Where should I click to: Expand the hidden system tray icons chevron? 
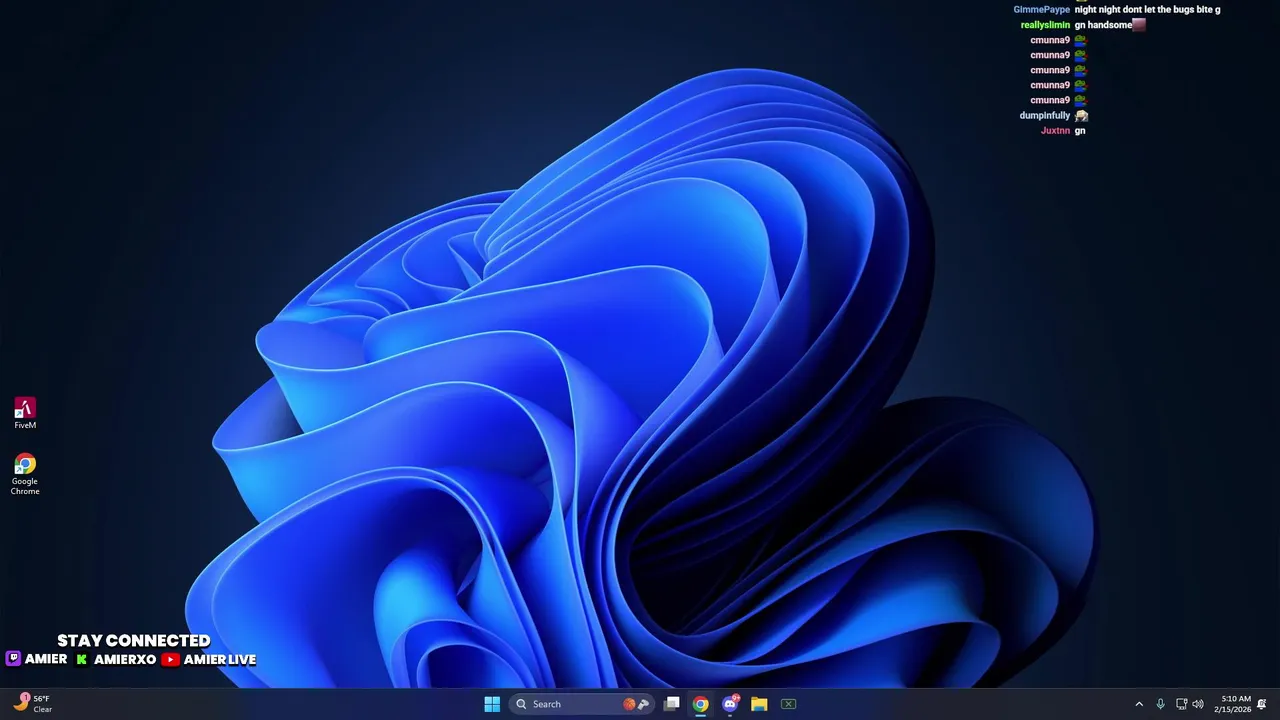[1139, 704]
